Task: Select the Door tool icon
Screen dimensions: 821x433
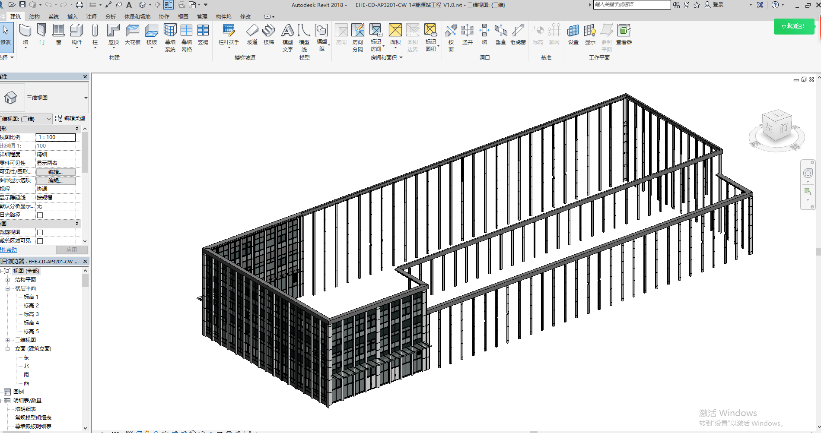Action: [41, 34]
